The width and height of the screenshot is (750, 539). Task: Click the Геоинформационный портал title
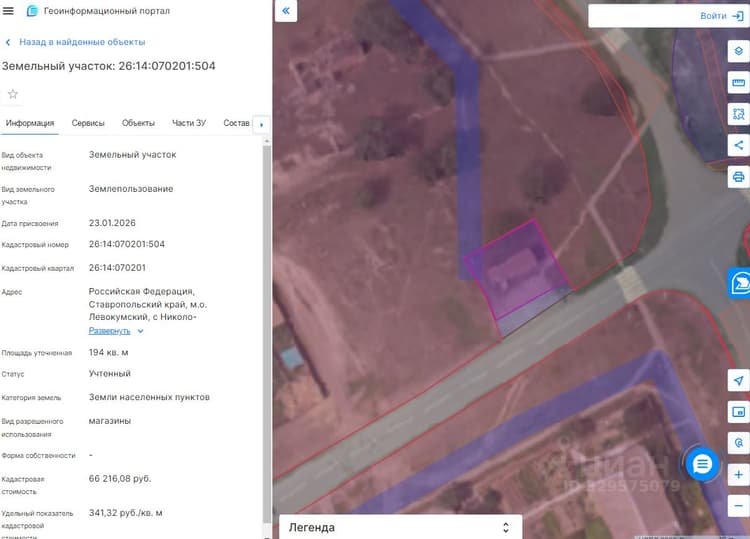107,11
